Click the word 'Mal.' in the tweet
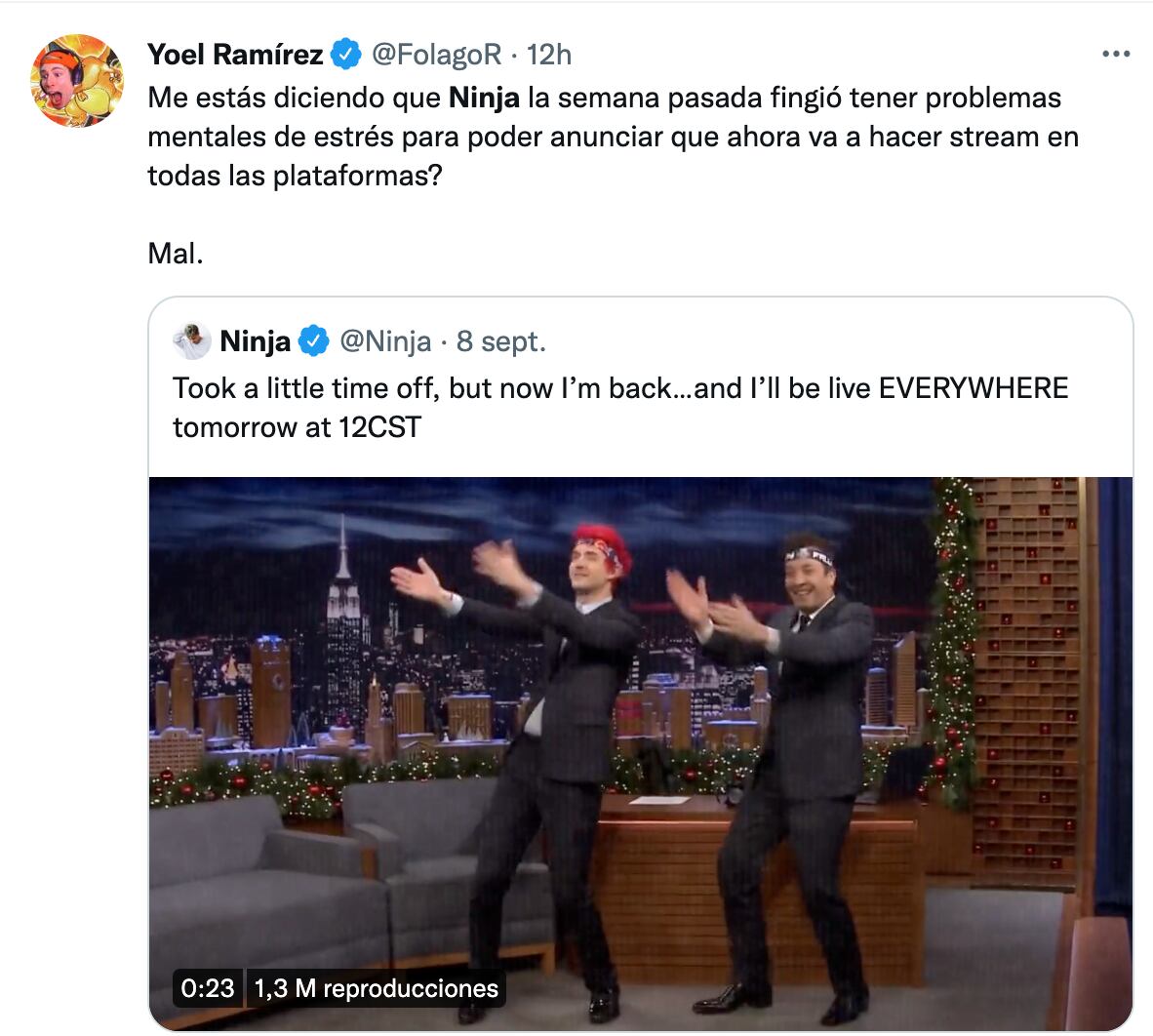This screenshot has width=1153, height=1036. coord(176,254)
